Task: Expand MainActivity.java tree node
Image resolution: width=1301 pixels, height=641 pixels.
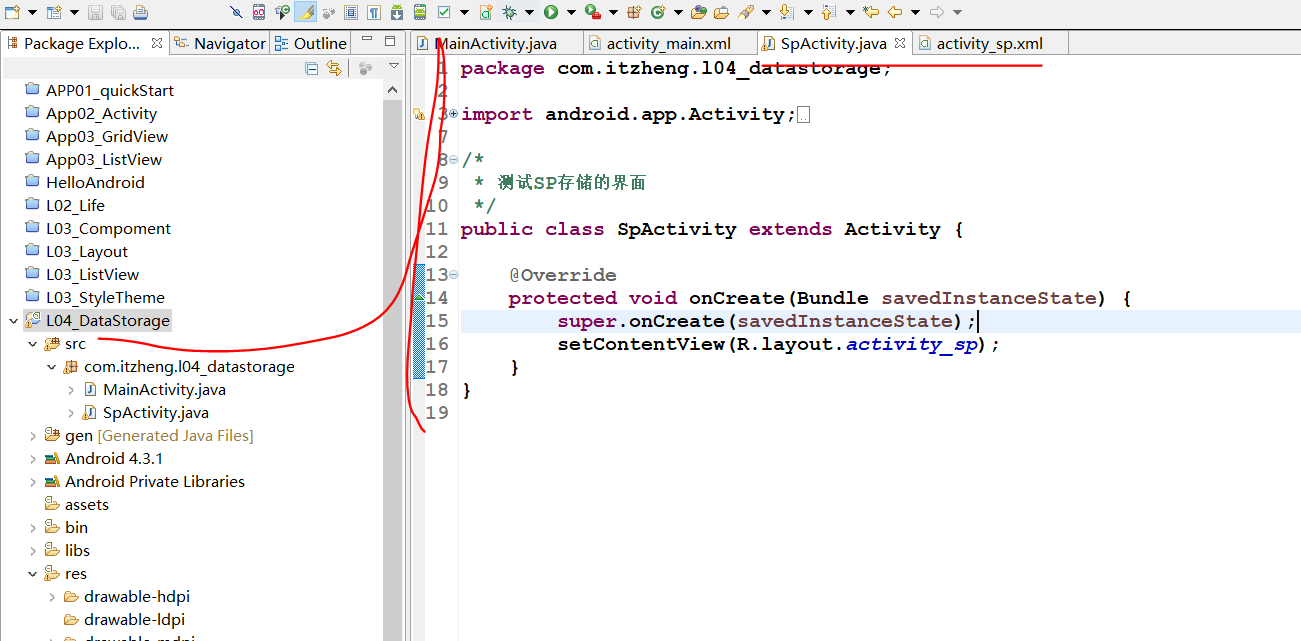Action: (x=71, y=389)
